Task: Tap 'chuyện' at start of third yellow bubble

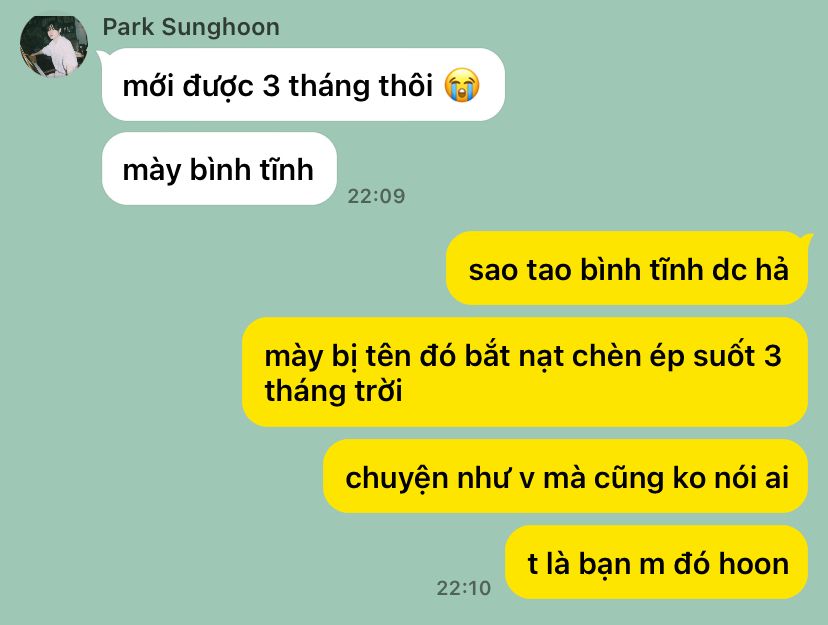Action: [x=397, y=479]
